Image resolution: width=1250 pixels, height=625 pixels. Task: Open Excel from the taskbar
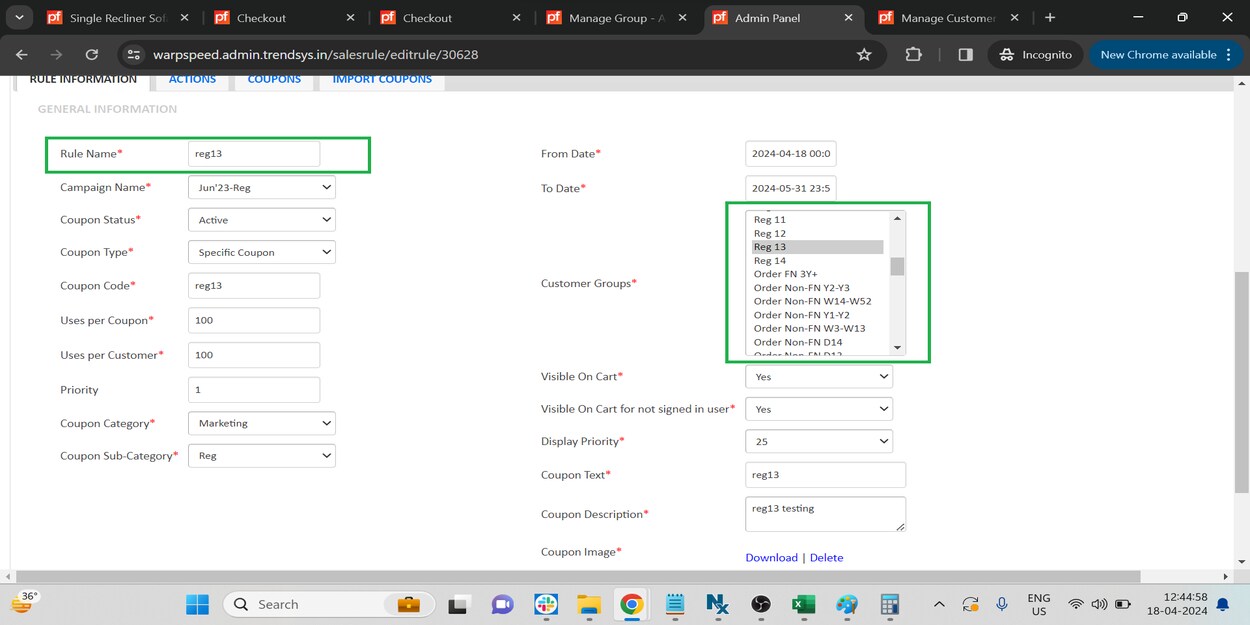pyautogui.click(x=803, y=604)
